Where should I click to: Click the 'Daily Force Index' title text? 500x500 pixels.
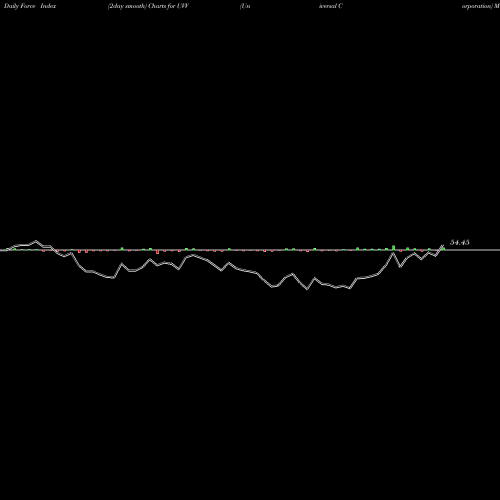(30, 6)
